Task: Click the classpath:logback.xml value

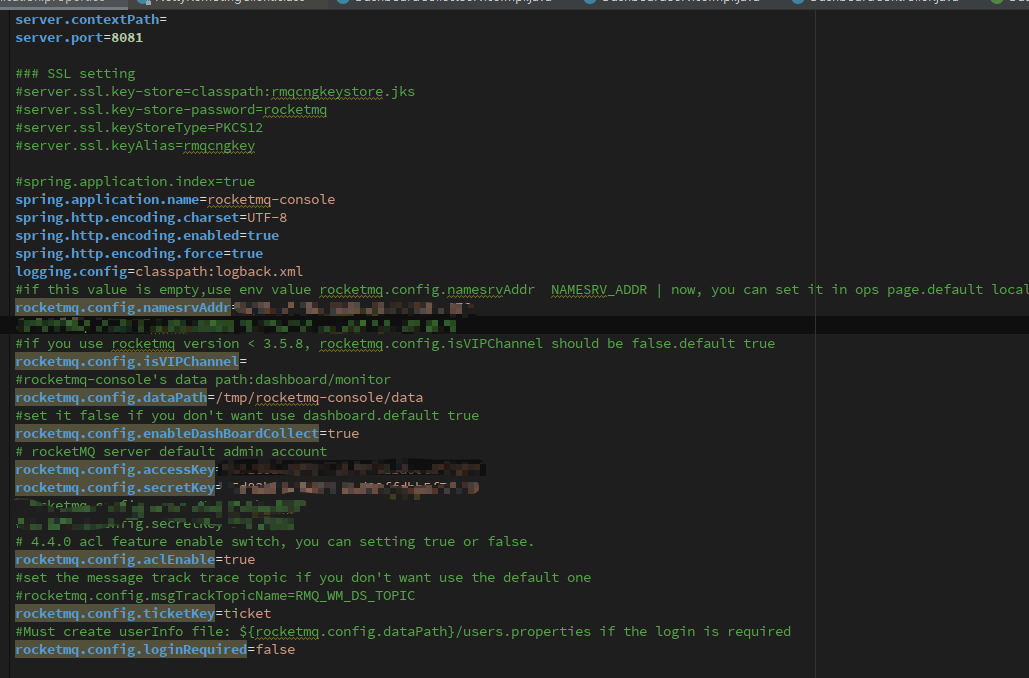Action: pyautogui.click(x=219, y=271)
